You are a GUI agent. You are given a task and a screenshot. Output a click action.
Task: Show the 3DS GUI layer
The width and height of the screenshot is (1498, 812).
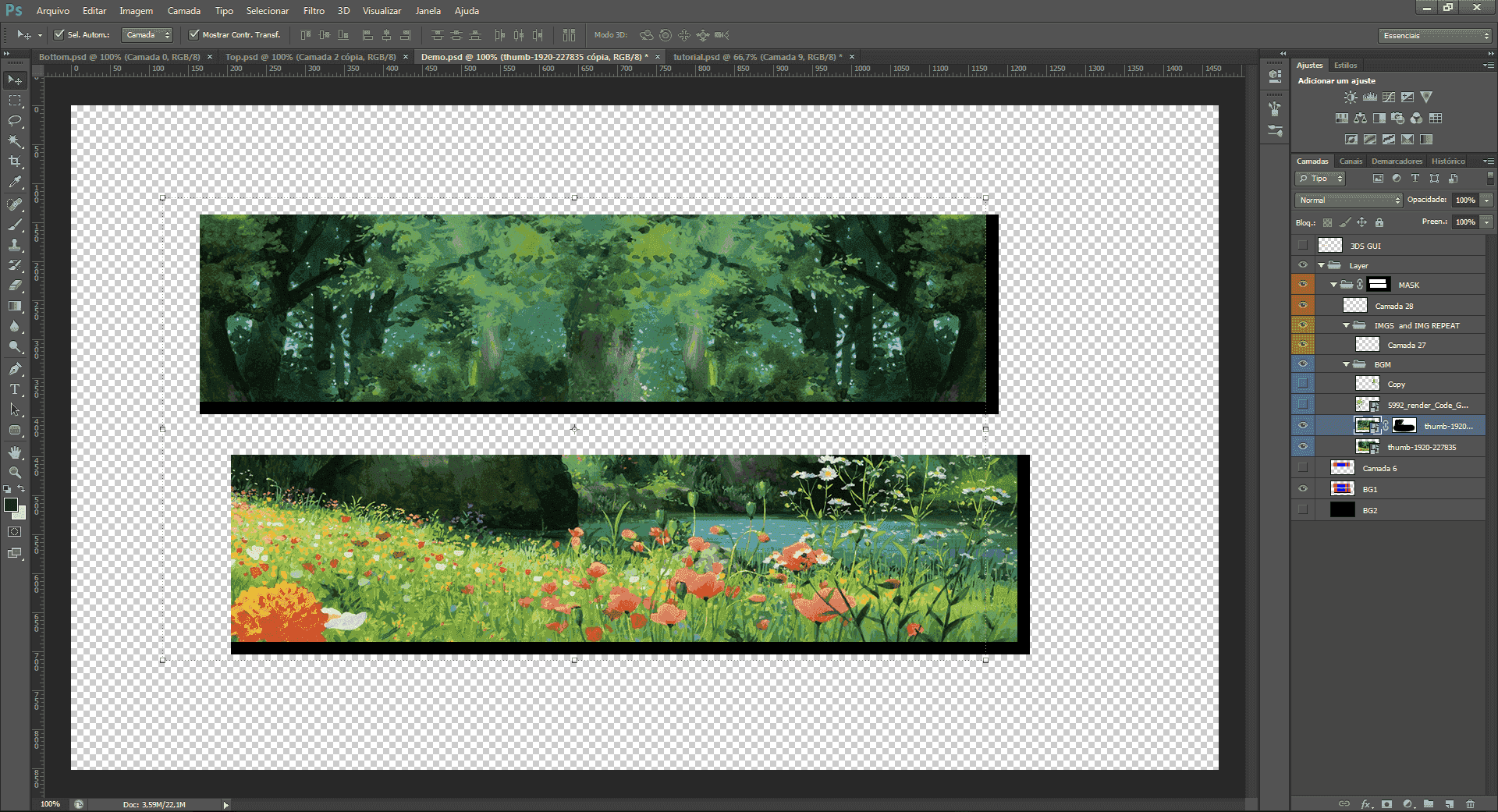pyautogui.click(x=1303, y=246)
